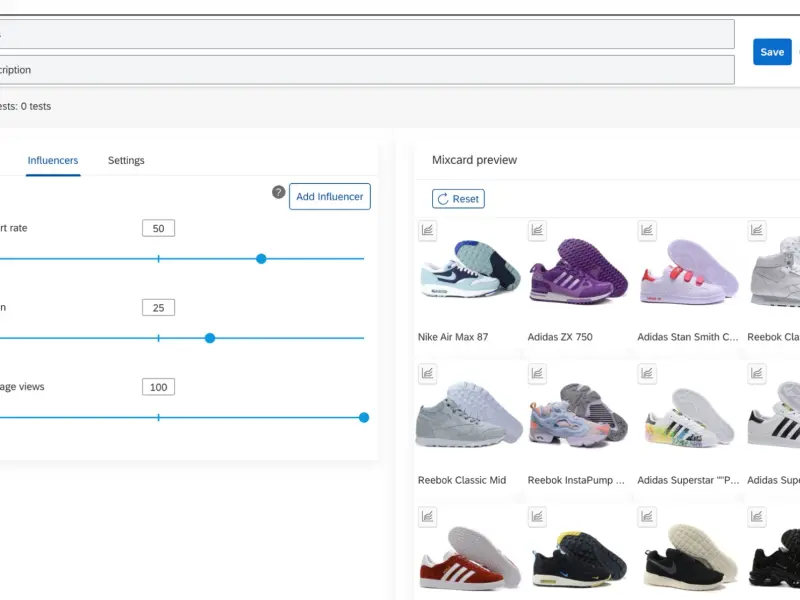Click the page views slider handle at 100
Viewport: 800px width, 600px height.
click(x=364, y=418)
